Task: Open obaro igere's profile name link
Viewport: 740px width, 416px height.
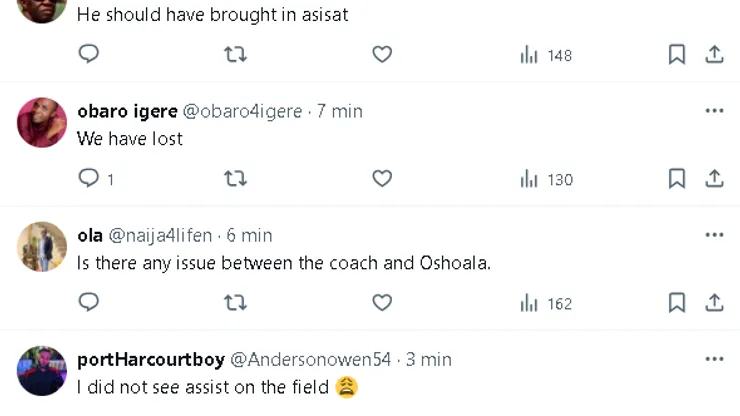Action: point(127,111)
